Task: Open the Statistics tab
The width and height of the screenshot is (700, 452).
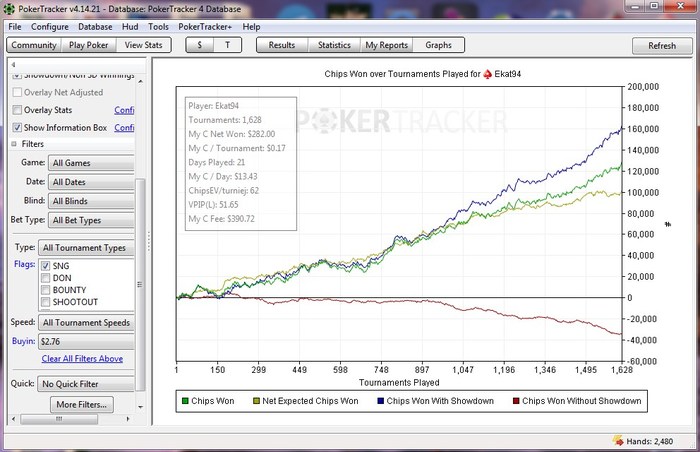Action: 334,45
